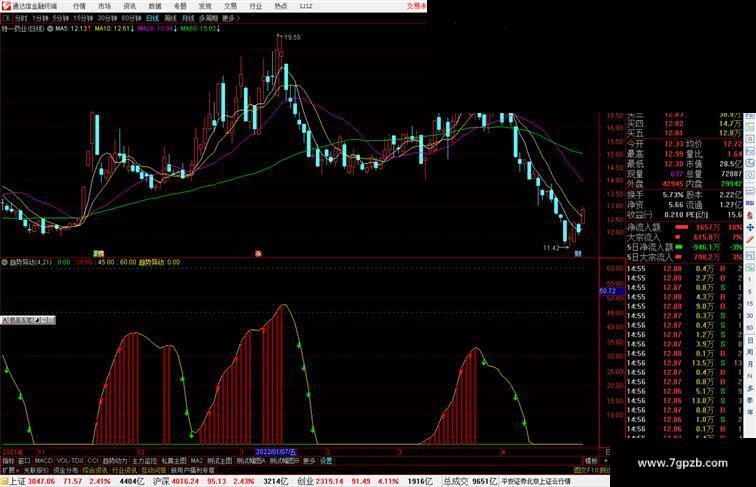Click the panel icon left of 分时
Viewport: 756px width, 487px height.
click(6, 18)
